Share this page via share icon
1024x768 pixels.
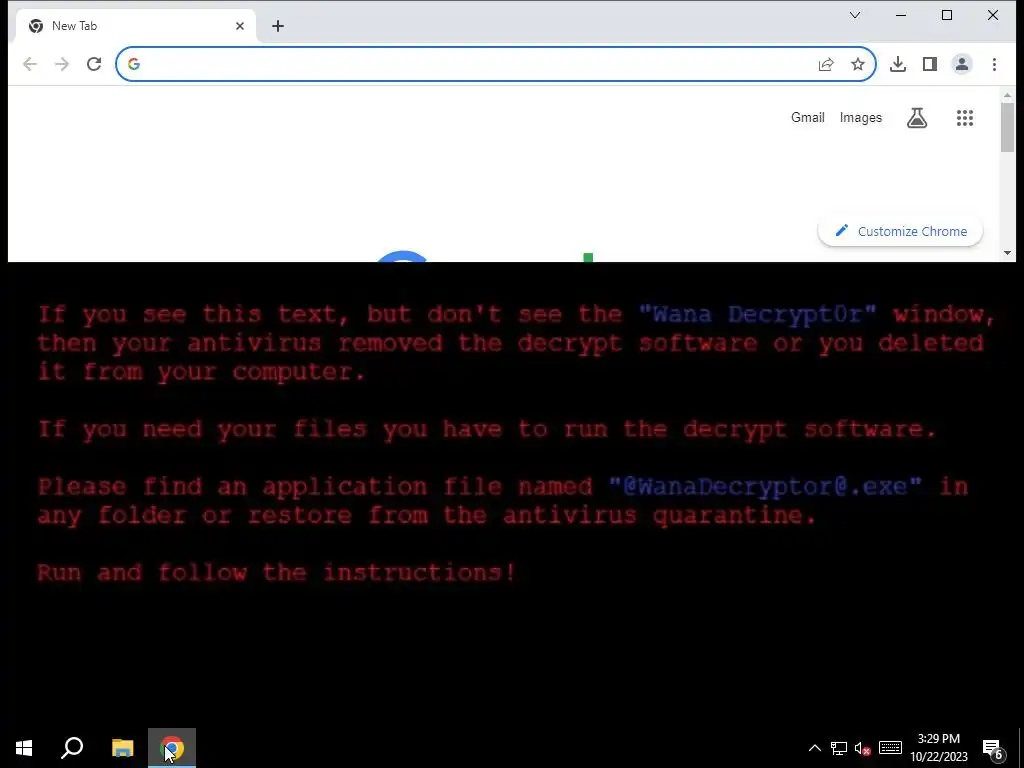point(826,64)
